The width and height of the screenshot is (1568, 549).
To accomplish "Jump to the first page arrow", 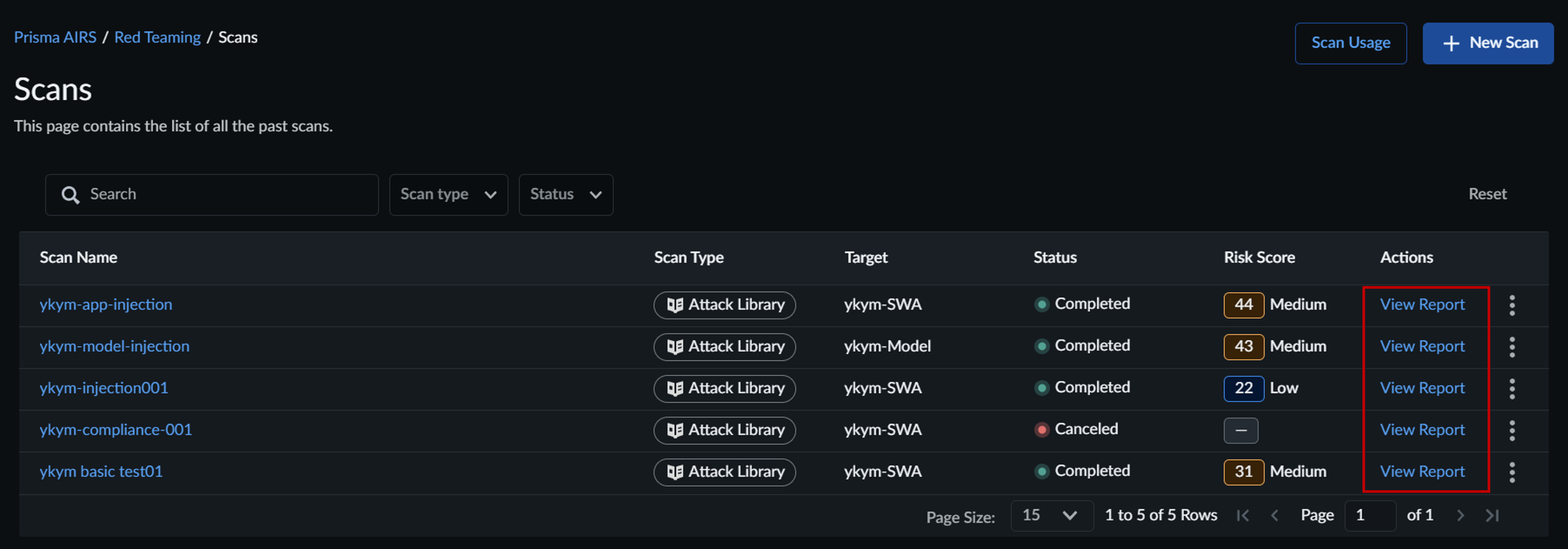I will pos(1243,516).
